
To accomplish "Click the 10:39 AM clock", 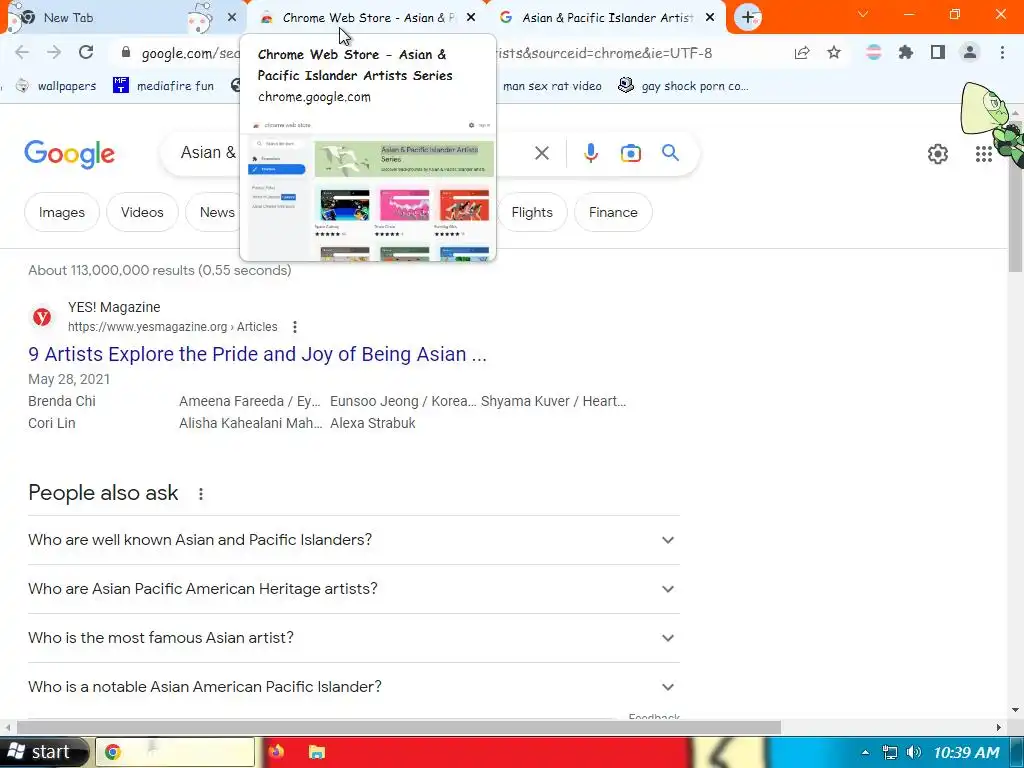I will click(x=966, y=752).
